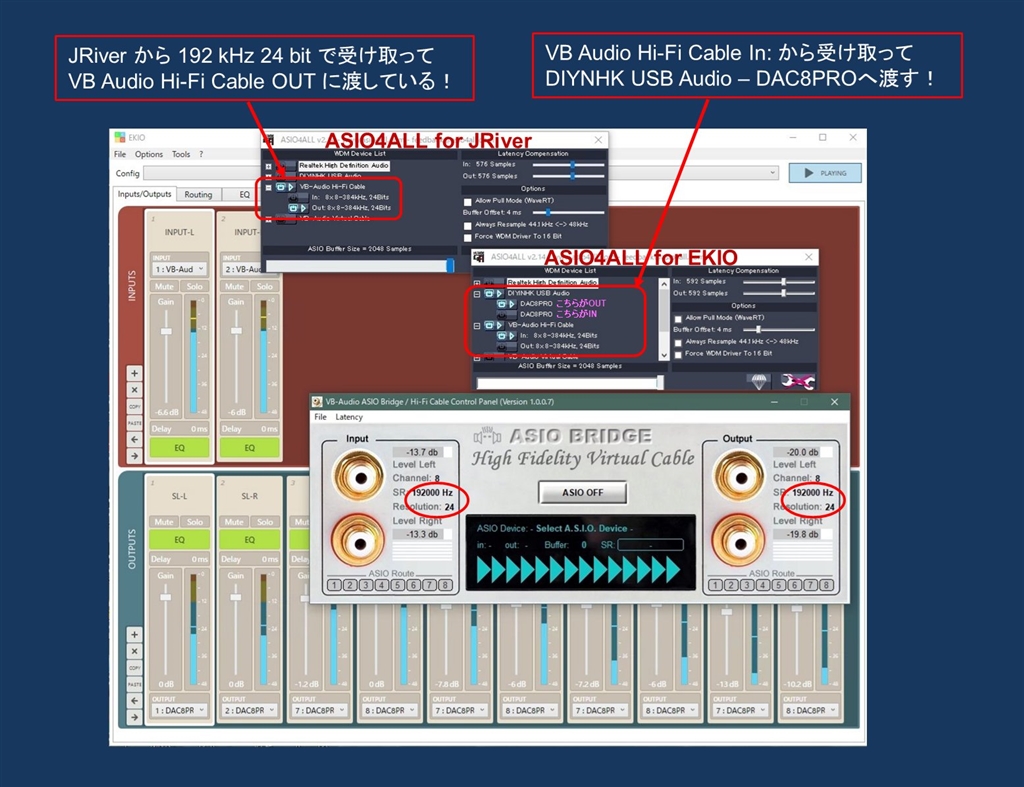Switch to the EQ tab in EKIO
This screenshot has height=787, width=1024.
(244, 195)
